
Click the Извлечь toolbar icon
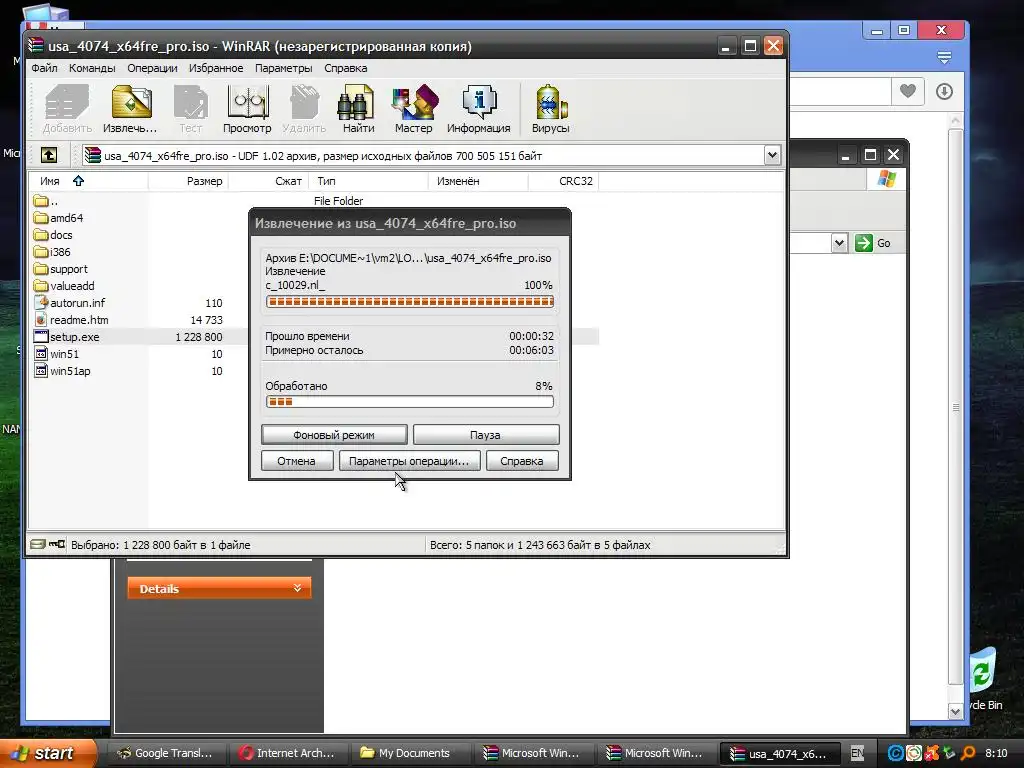coord(130,109)
